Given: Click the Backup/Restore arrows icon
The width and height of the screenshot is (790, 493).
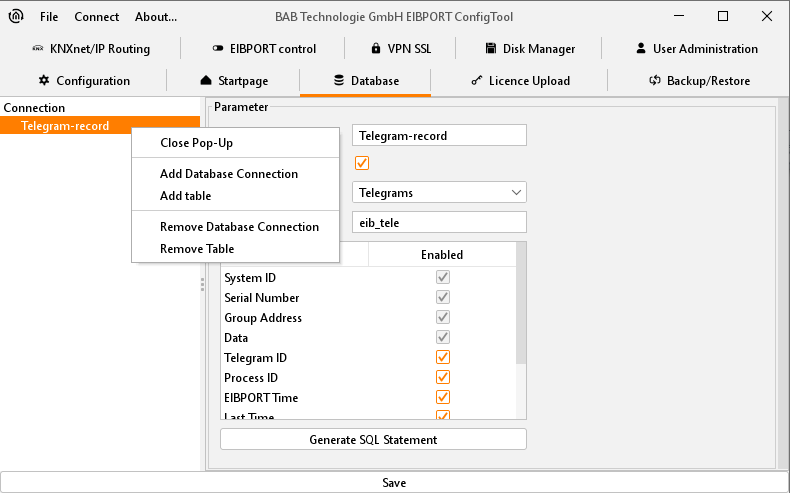Looking at the screenshot, I should coord(655,80).
